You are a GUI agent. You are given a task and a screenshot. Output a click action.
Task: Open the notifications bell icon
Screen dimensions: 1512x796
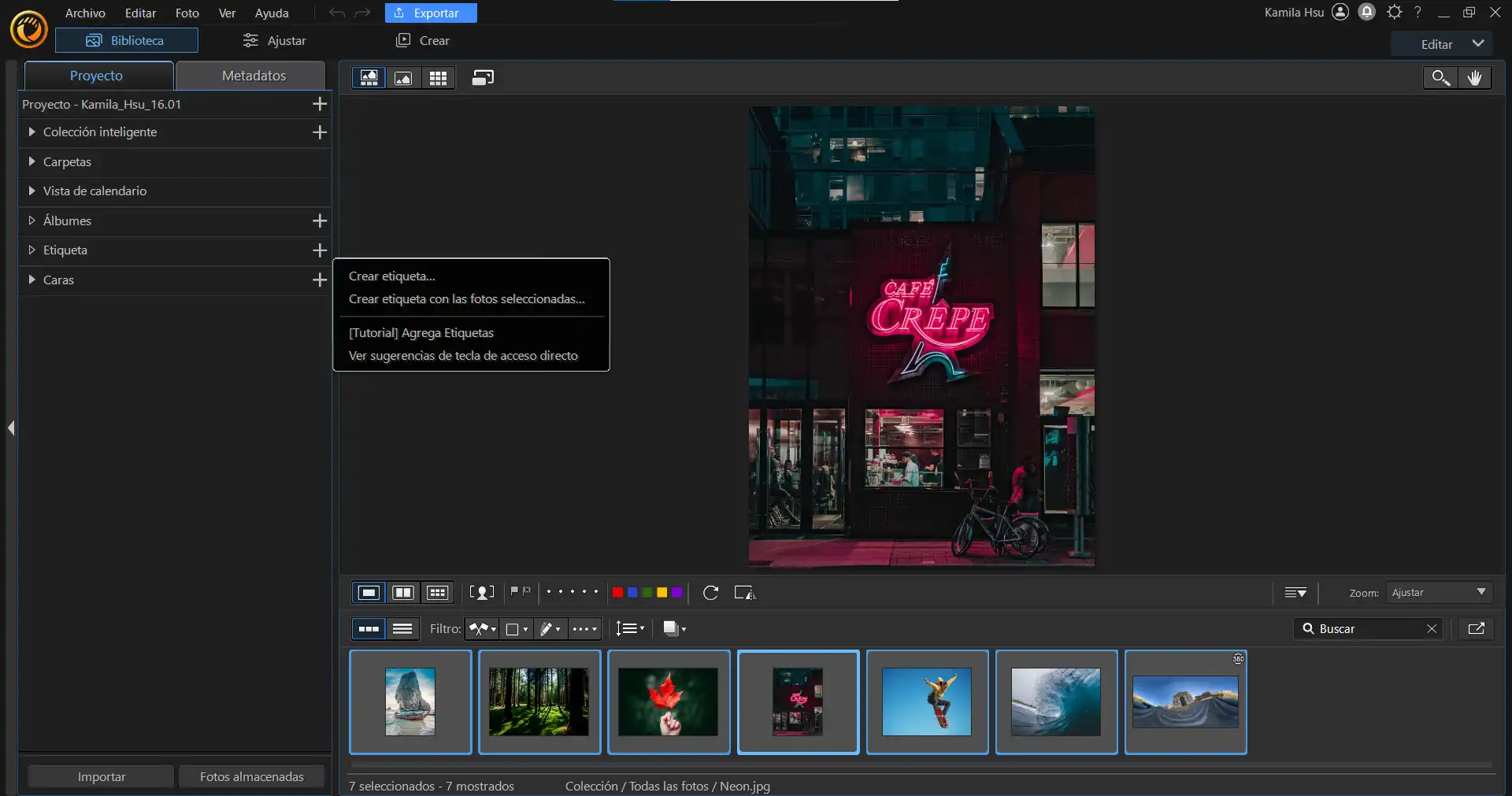pos(1367,13)
